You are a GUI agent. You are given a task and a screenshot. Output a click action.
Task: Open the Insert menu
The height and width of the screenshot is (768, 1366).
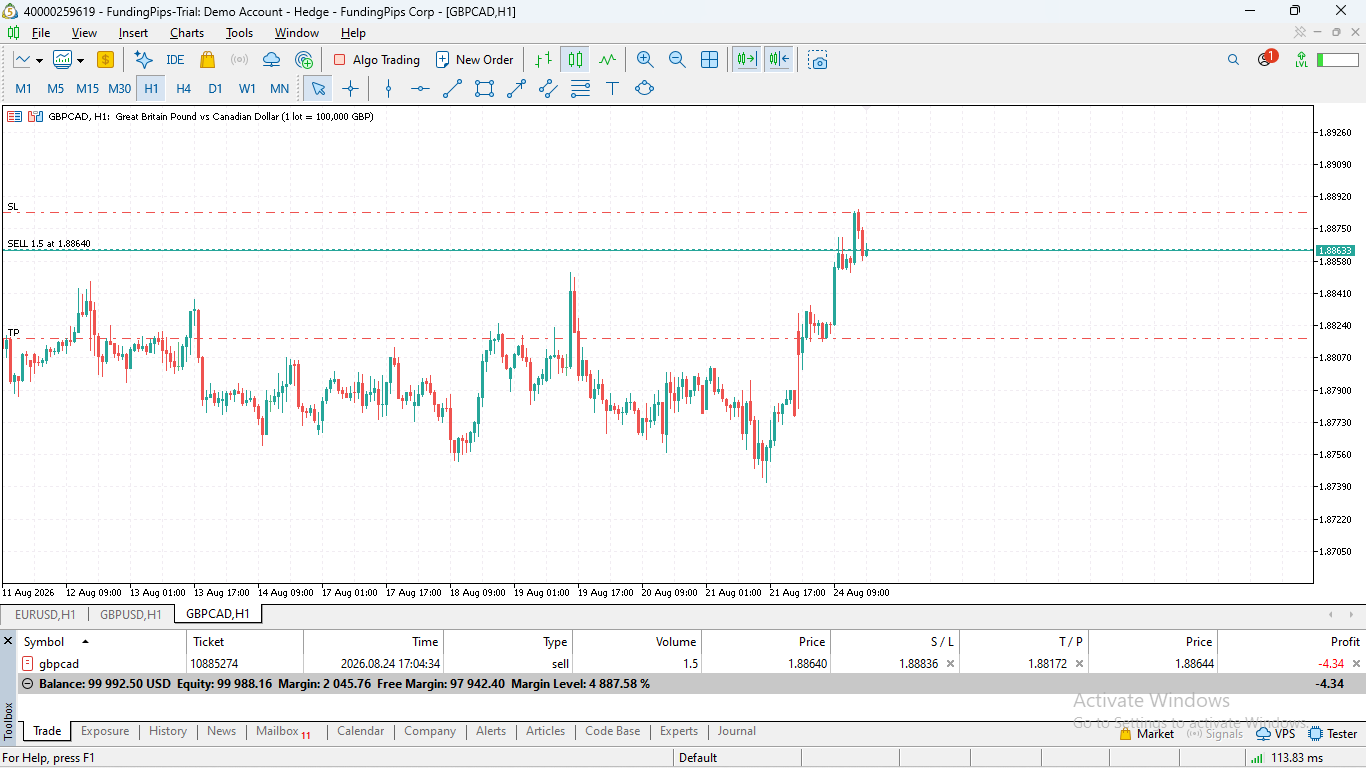pos(133,33)
